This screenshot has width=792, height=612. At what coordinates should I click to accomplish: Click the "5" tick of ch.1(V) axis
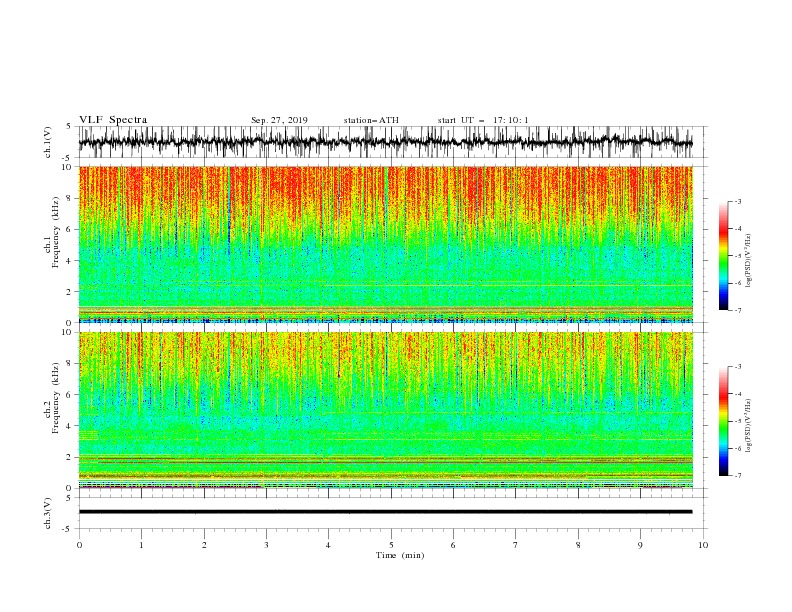69,127
